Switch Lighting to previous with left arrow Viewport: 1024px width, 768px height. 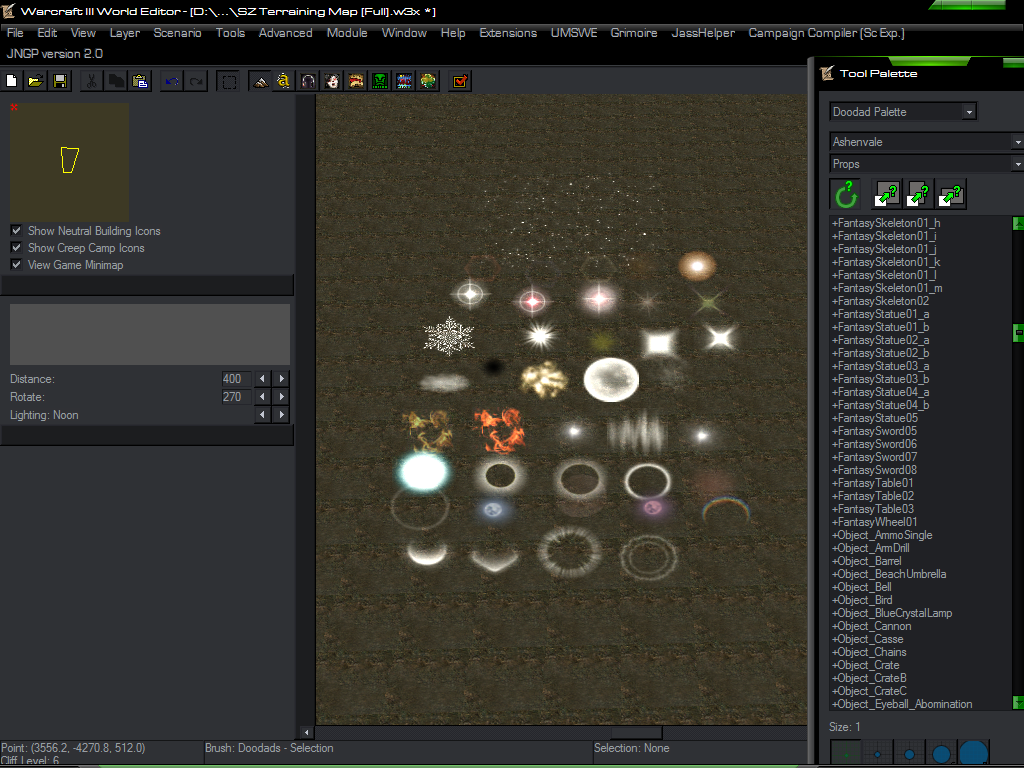263,415
